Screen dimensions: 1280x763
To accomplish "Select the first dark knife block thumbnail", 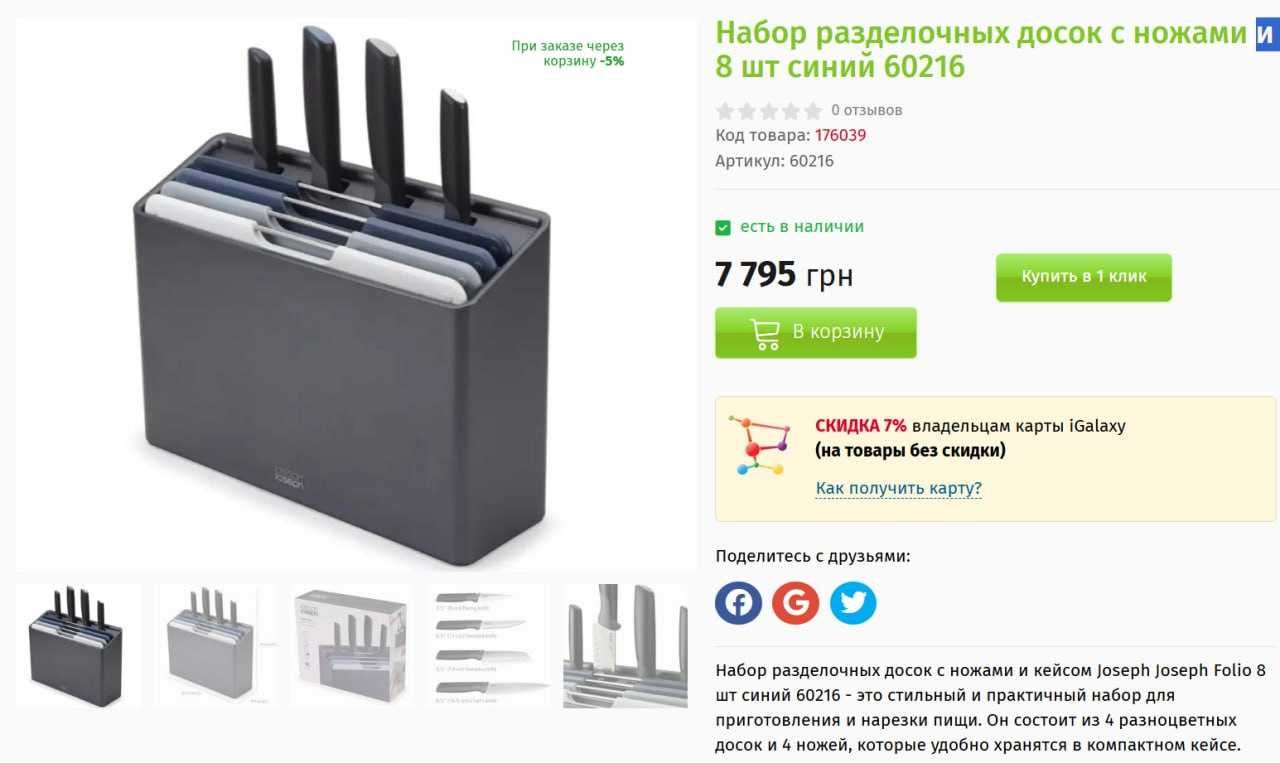I will click(x=78, y=646).
